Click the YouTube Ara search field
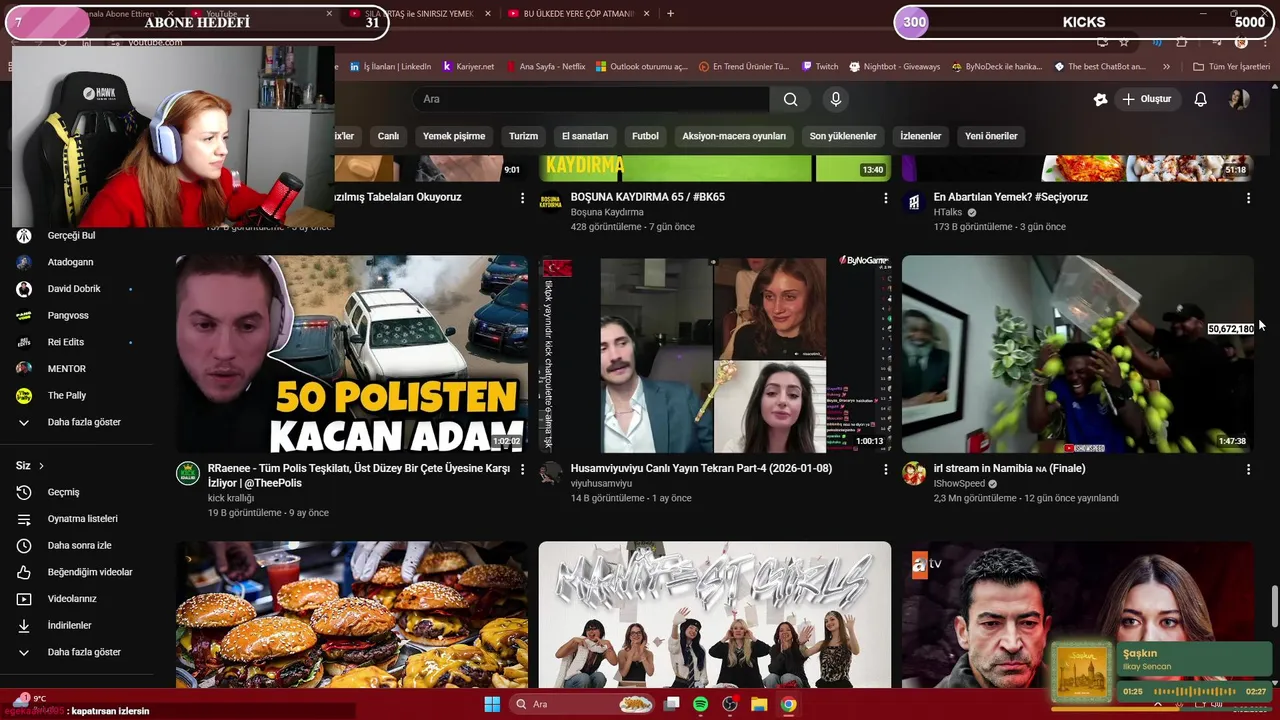 [591, 99]
